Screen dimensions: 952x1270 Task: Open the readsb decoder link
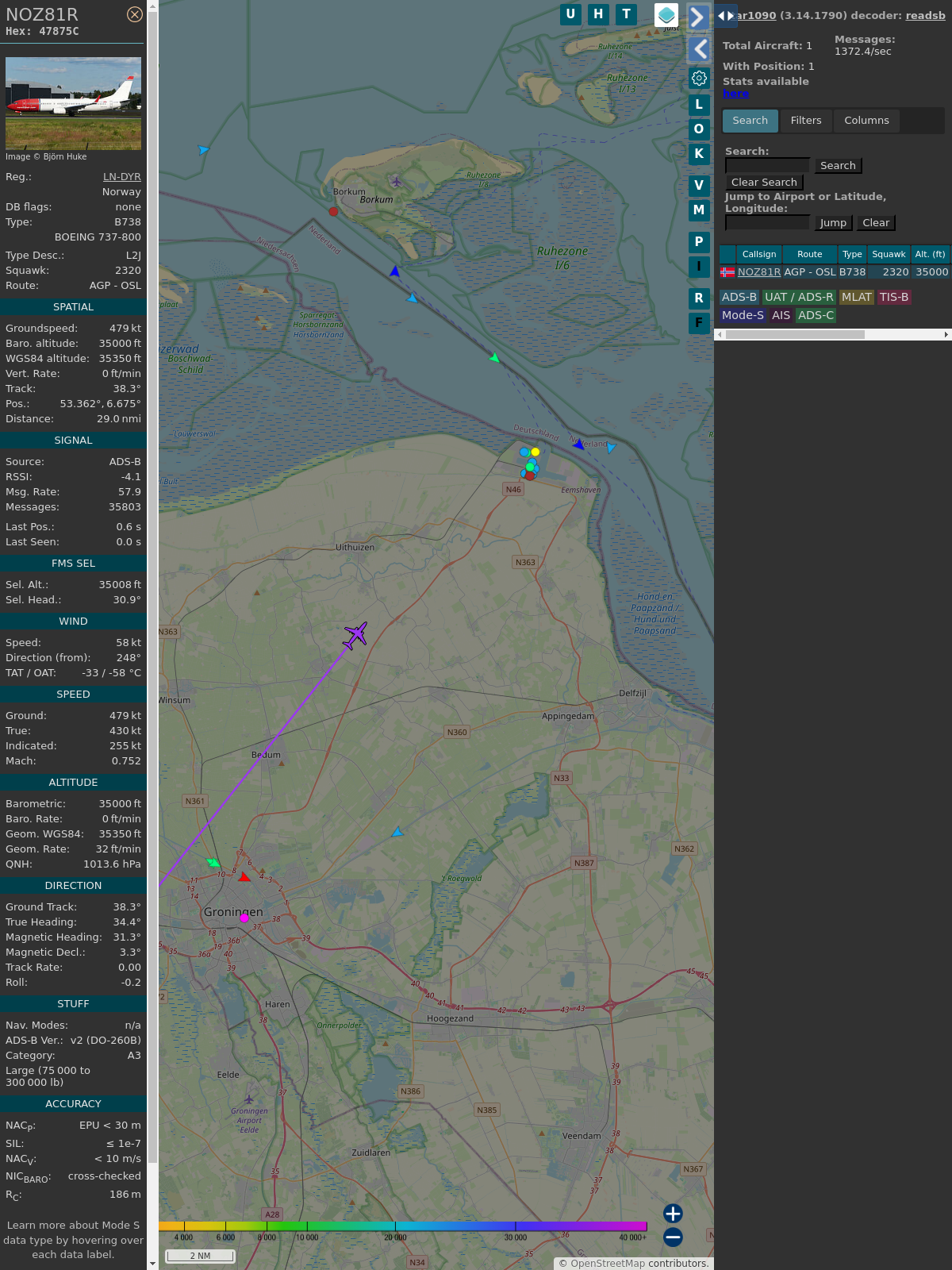tap(925, 15)
